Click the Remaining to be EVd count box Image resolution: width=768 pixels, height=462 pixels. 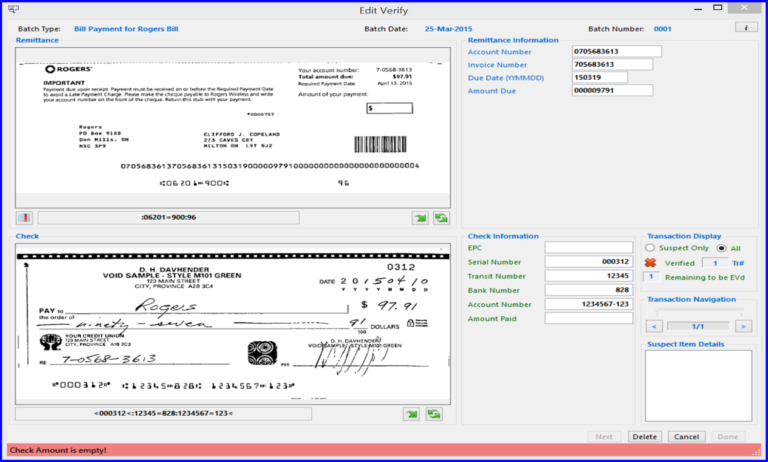pyautogui.click(x=651, y=277)
